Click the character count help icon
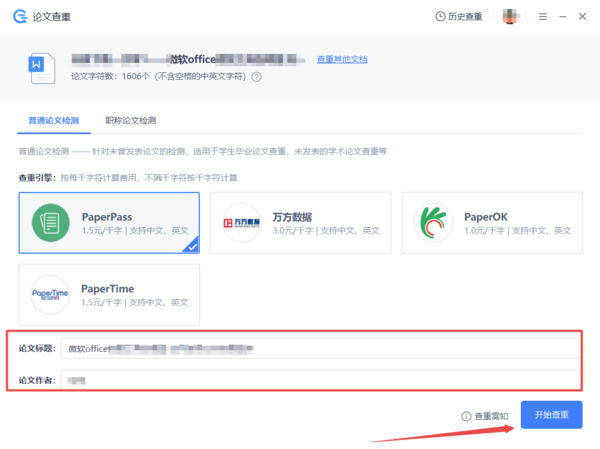 [x=256, y=77]
